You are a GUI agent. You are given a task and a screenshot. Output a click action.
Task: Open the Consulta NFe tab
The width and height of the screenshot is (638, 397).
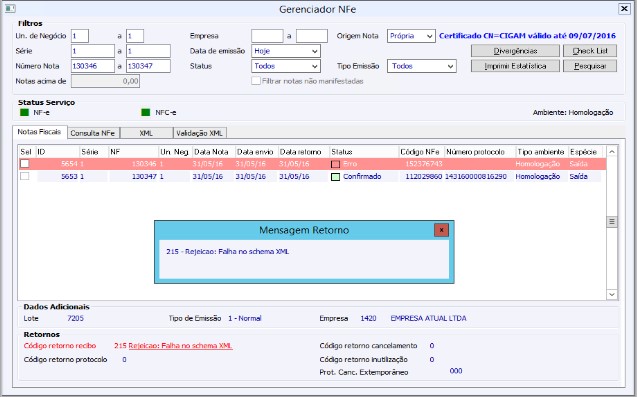tap(93, 133)
